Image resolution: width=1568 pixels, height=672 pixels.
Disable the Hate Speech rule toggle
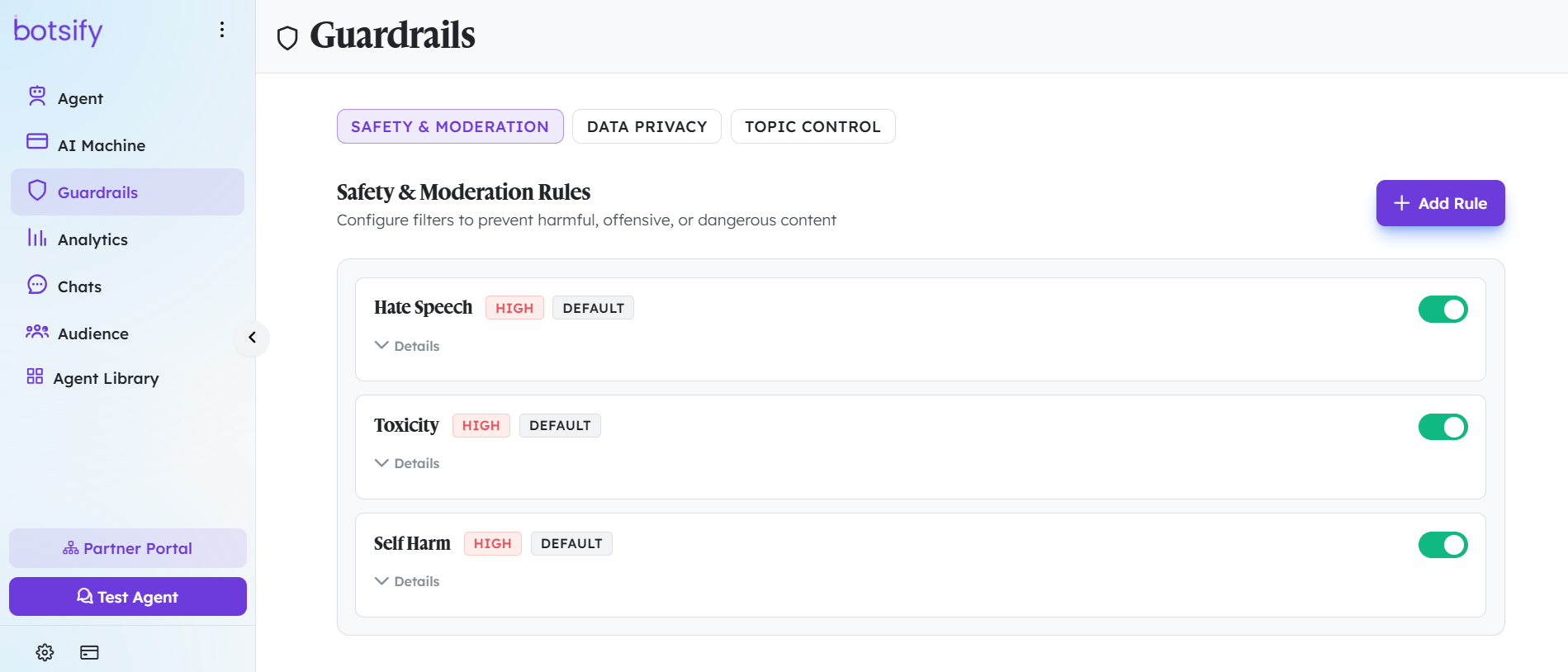pos(1442,310)
